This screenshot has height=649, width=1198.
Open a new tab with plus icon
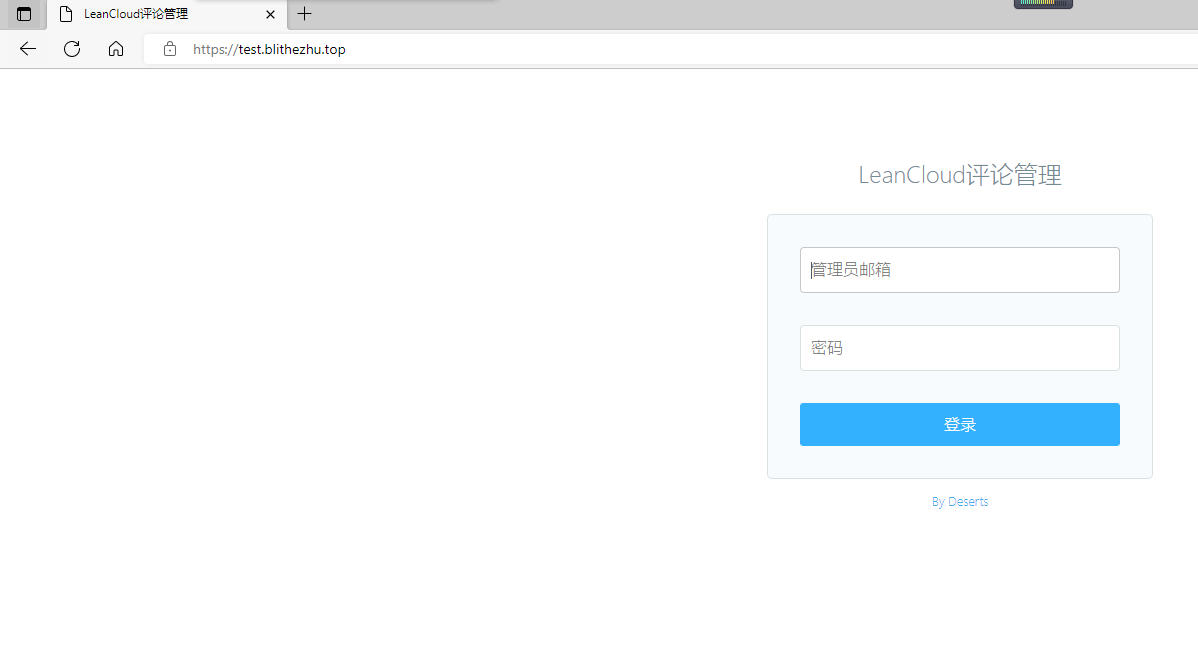point(305,14)
